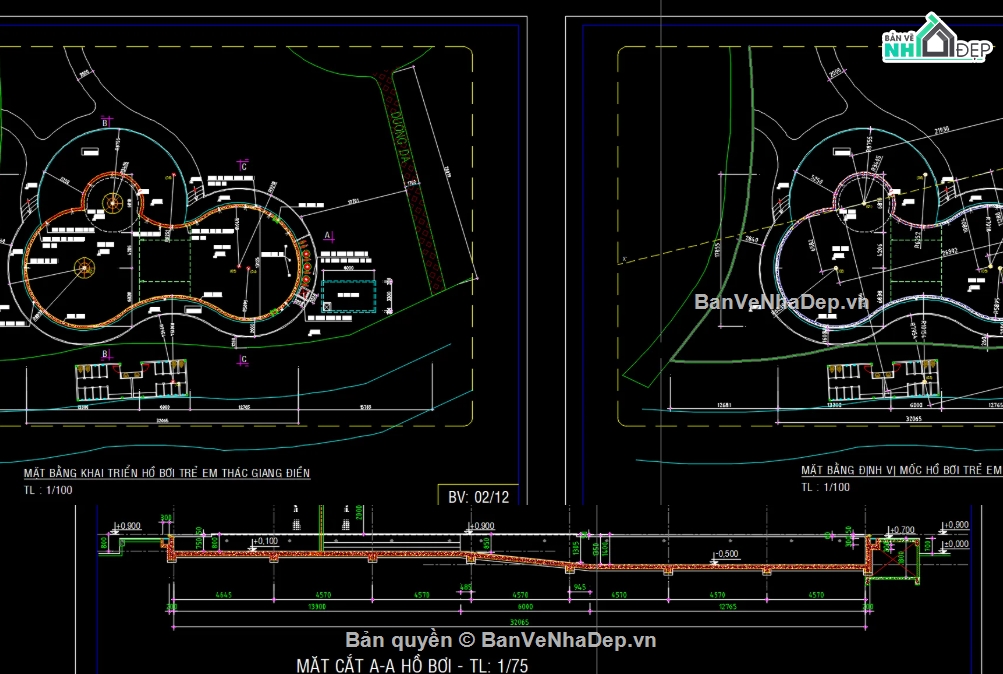
Task: Select the top section marker B
Action: 105,122
